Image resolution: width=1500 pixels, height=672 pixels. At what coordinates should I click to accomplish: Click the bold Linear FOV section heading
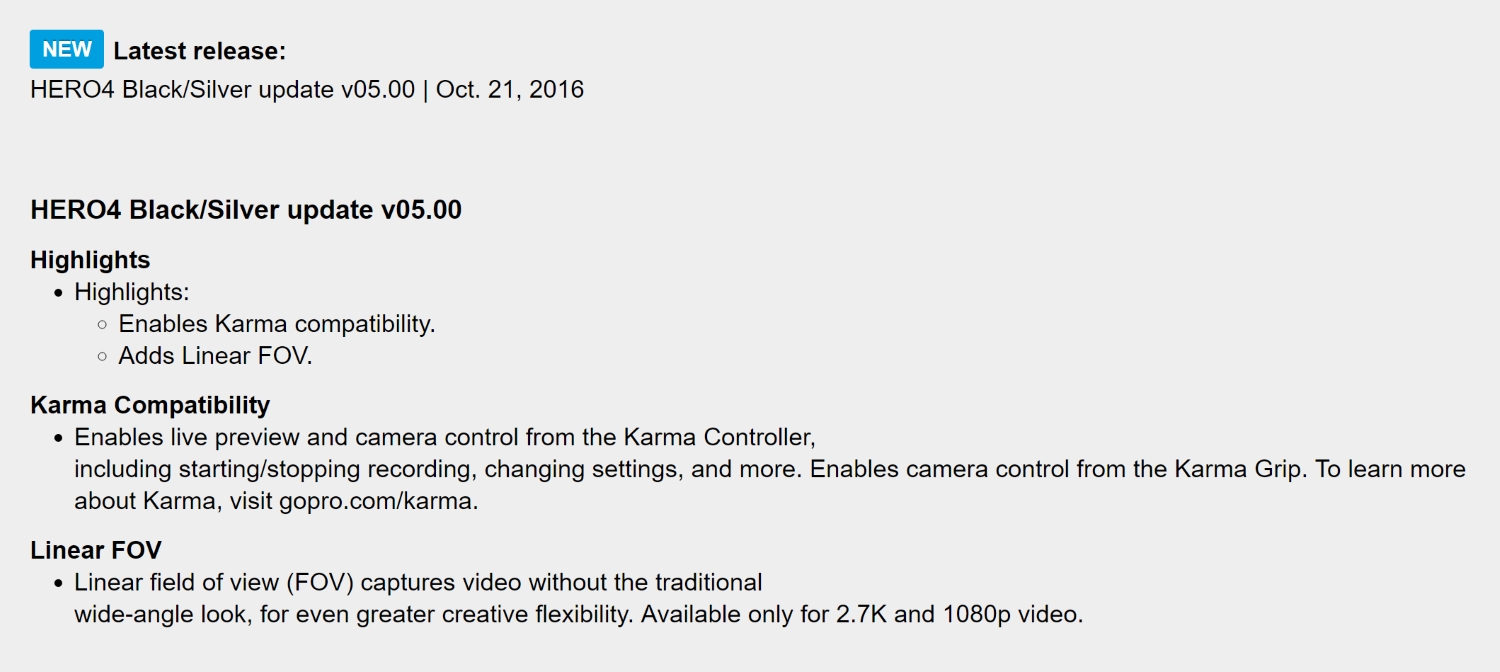tap(96, 550)
